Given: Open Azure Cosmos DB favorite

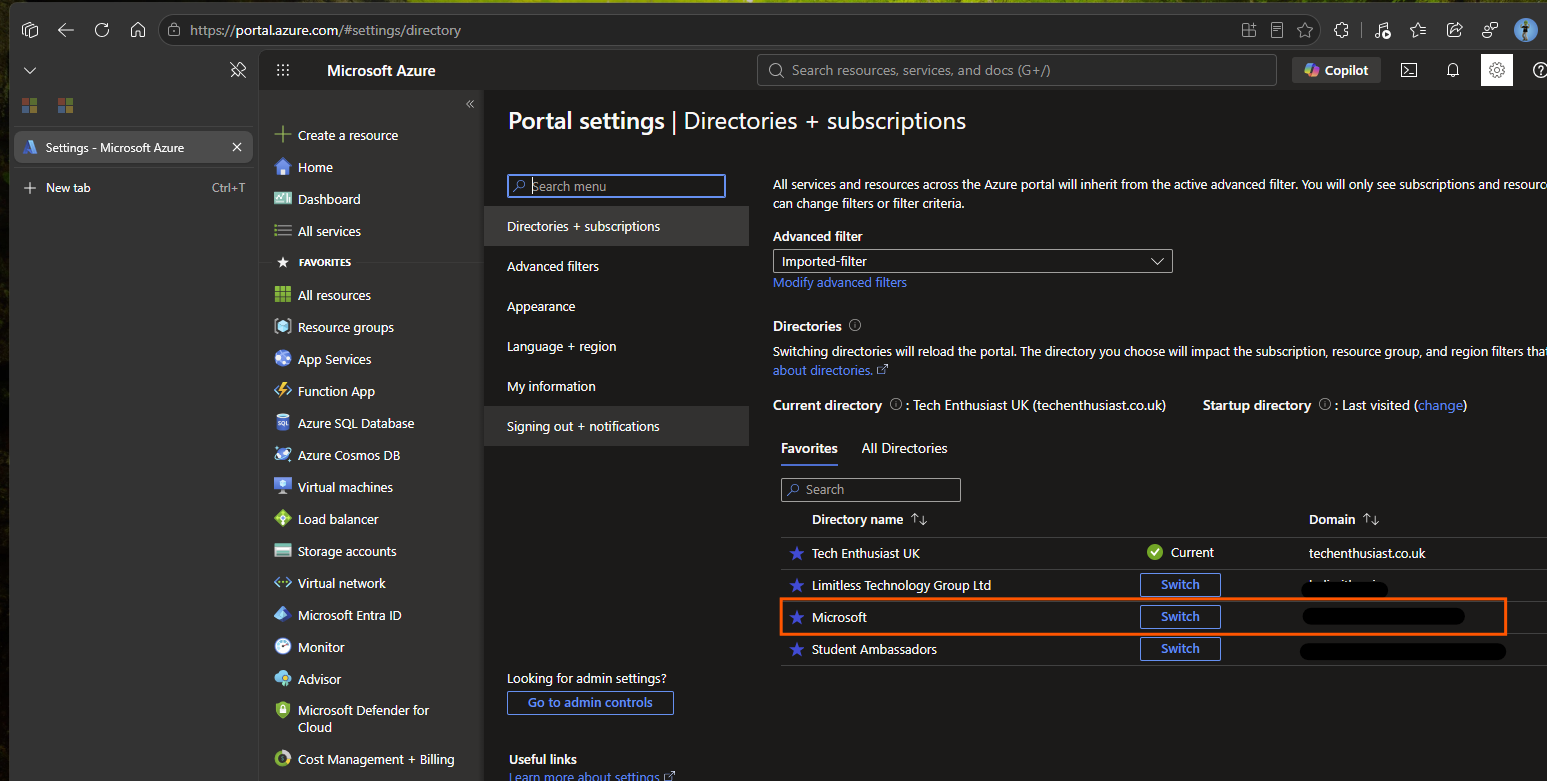Looking at the screenshot, I should tap(337, 455).
